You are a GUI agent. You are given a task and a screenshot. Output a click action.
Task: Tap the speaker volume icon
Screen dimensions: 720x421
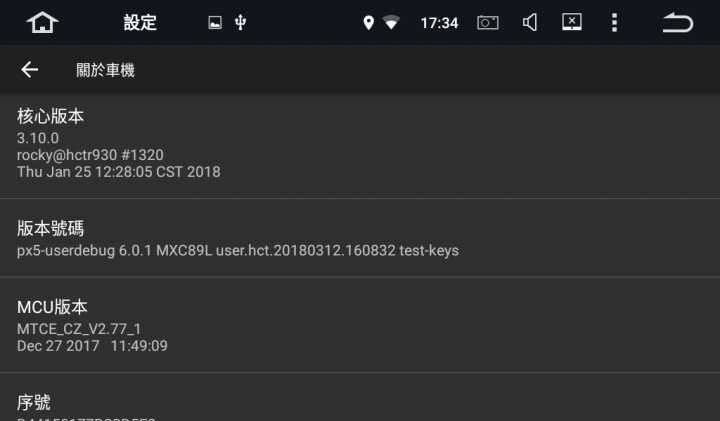530,22
